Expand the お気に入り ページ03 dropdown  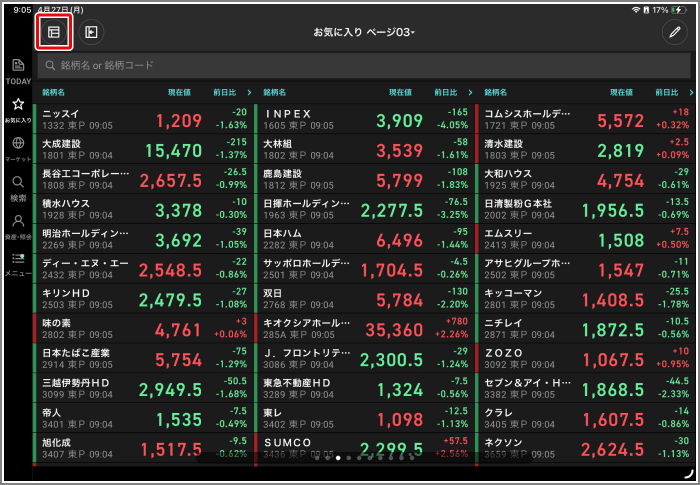[364, 32]
